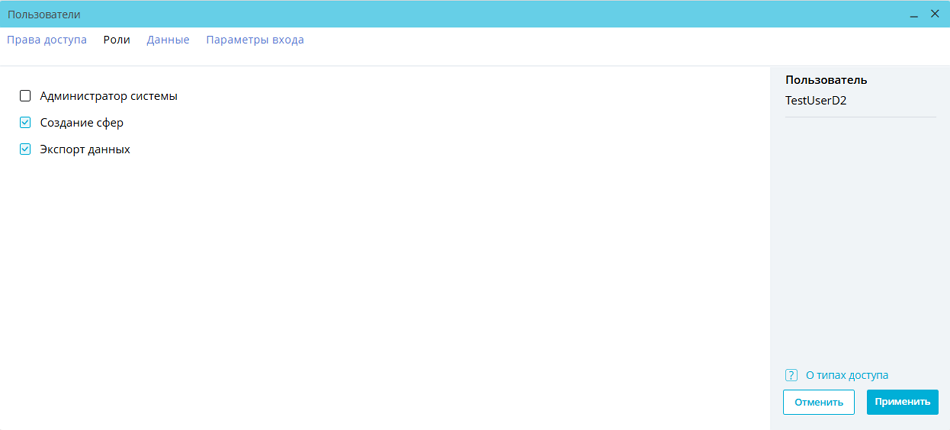Click the question mark help icon
The image size is (950, 430).
point(792,375)
